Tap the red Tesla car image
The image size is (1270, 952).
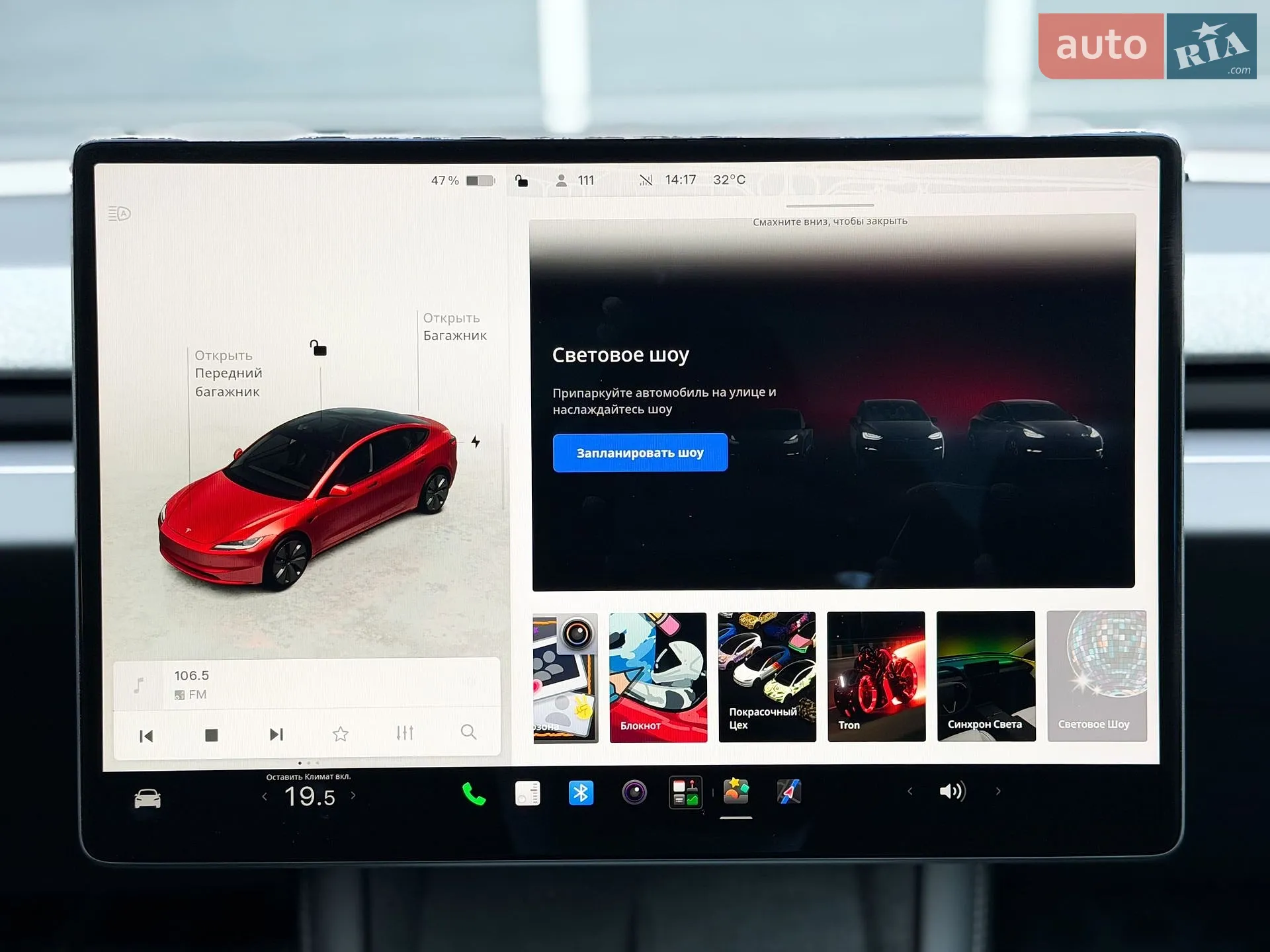[x=308, y=498]
